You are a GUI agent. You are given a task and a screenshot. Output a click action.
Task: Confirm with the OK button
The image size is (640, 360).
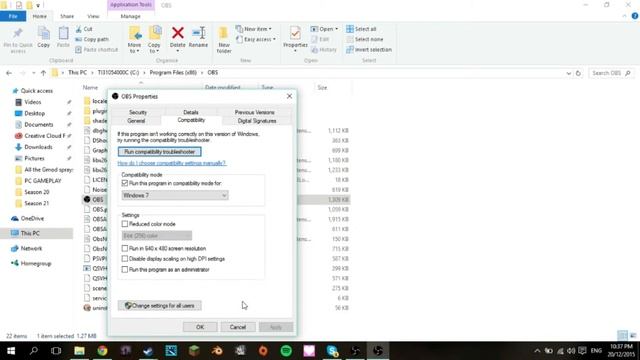pos(200,327)
